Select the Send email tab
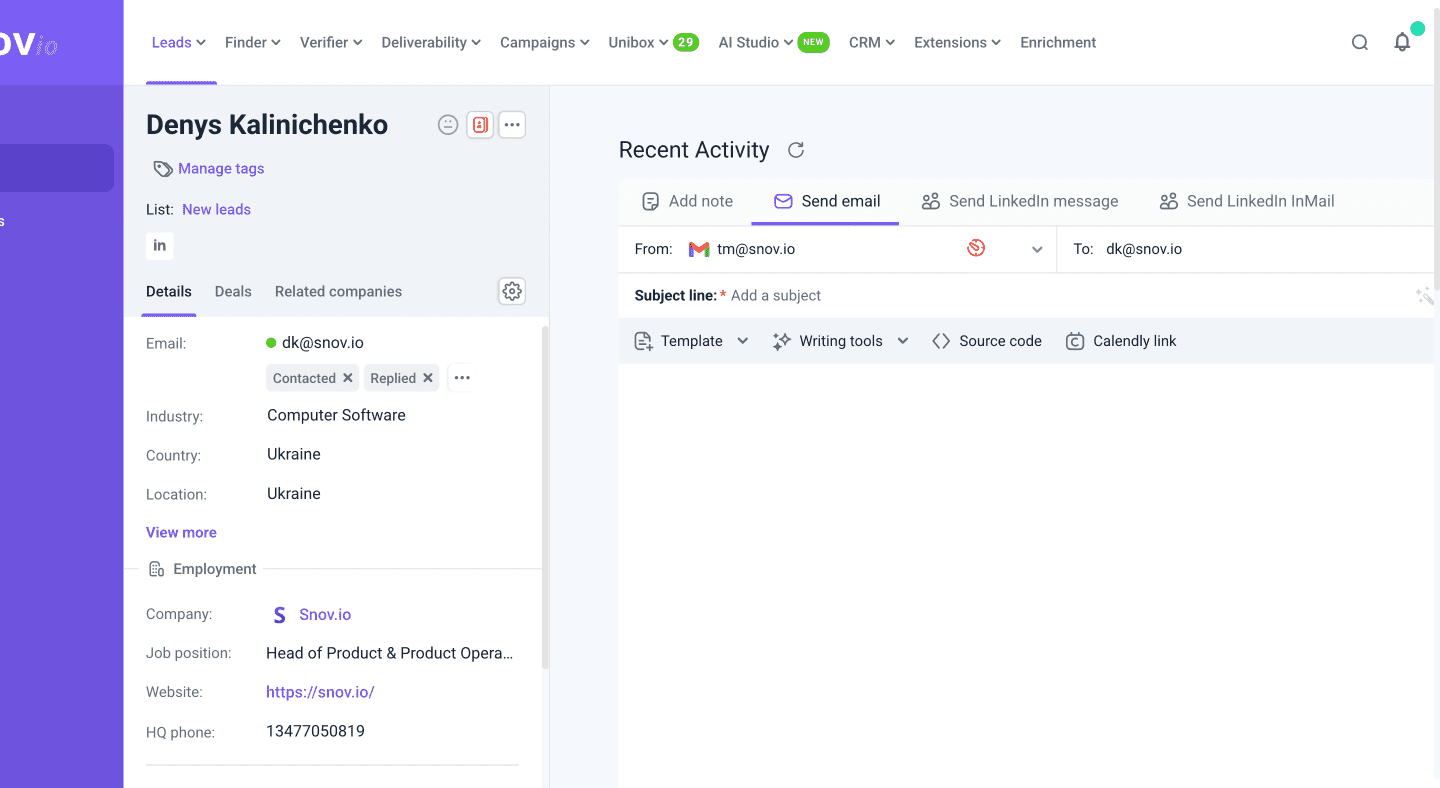1440x788 pixels. click(x=827, y=201)
